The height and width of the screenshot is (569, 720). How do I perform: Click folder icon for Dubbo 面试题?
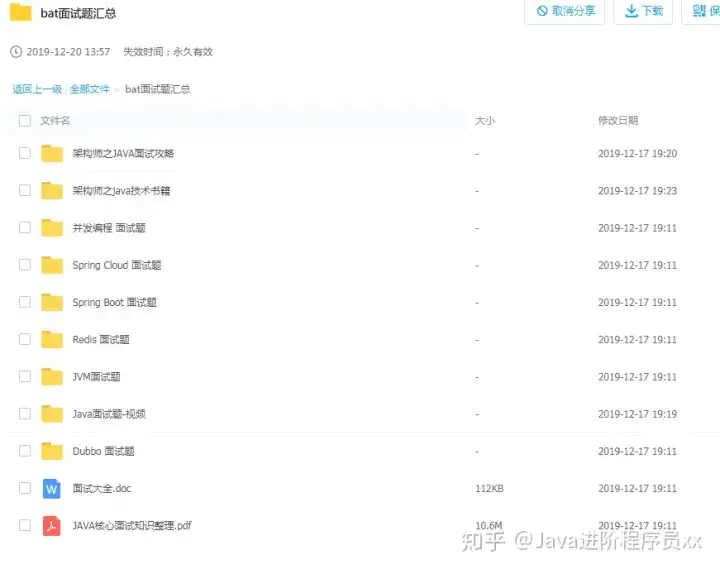52,451
